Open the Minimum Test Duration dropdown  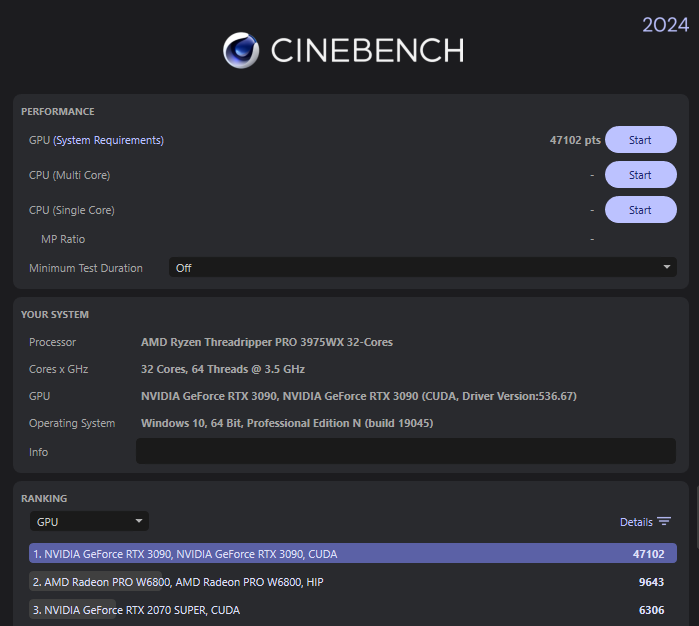(x=423, y=268)
